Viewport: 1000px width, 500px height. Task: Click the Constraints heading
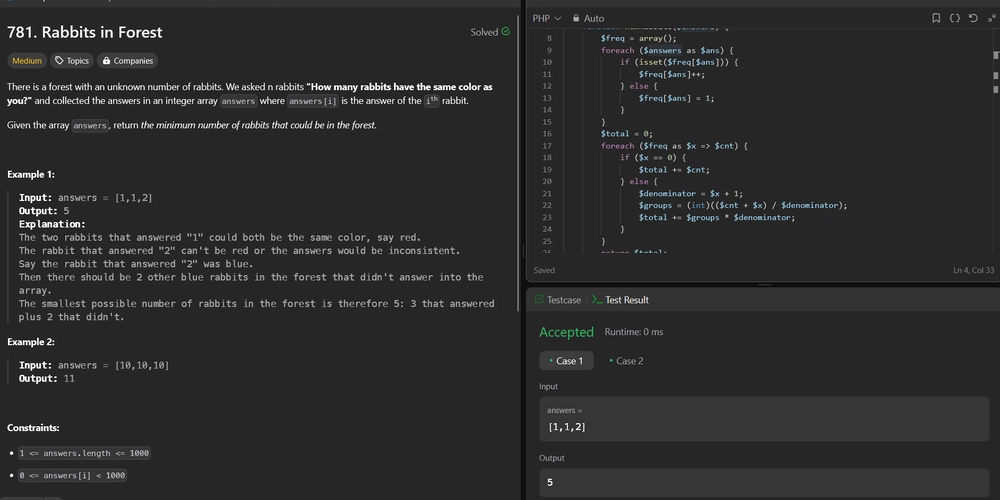(x=33, y=428)
